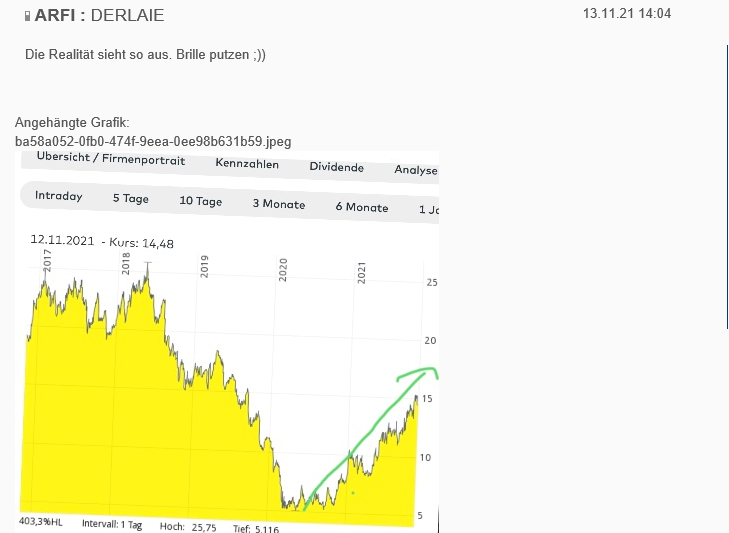Viewport: 729px width, 533px height.
Task: Select the 6 Monate chart period
Action: pyautogui.click(x=361, y=207)
